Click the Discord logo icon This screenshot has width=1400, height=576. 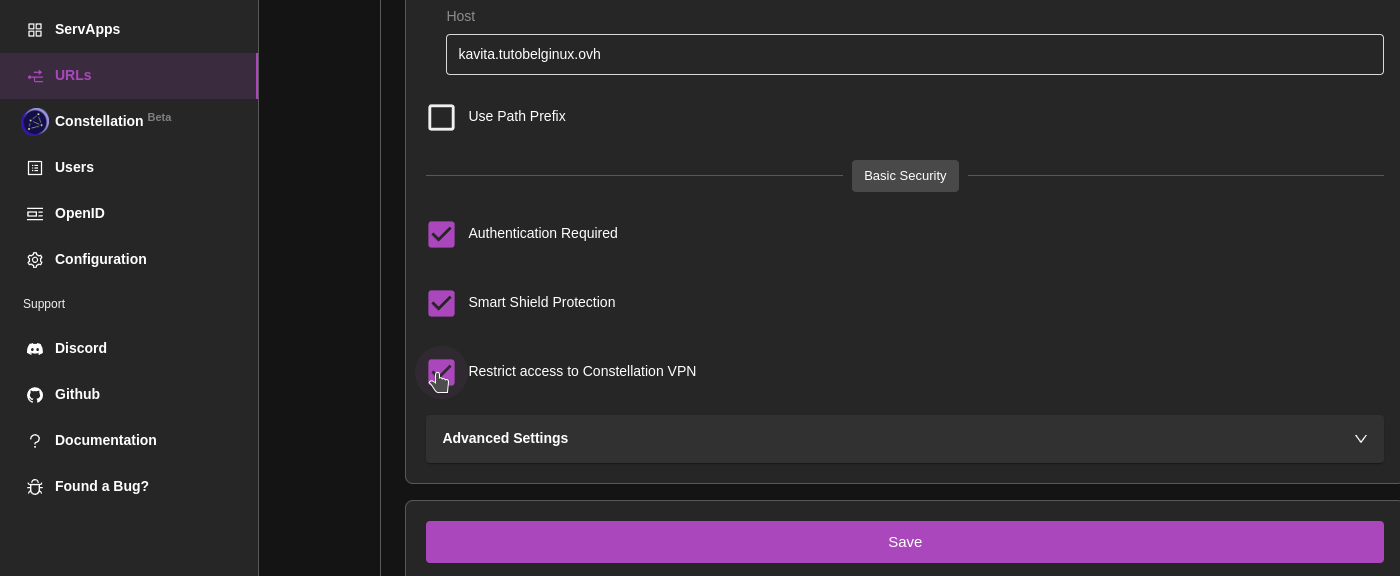click(35, 349)
